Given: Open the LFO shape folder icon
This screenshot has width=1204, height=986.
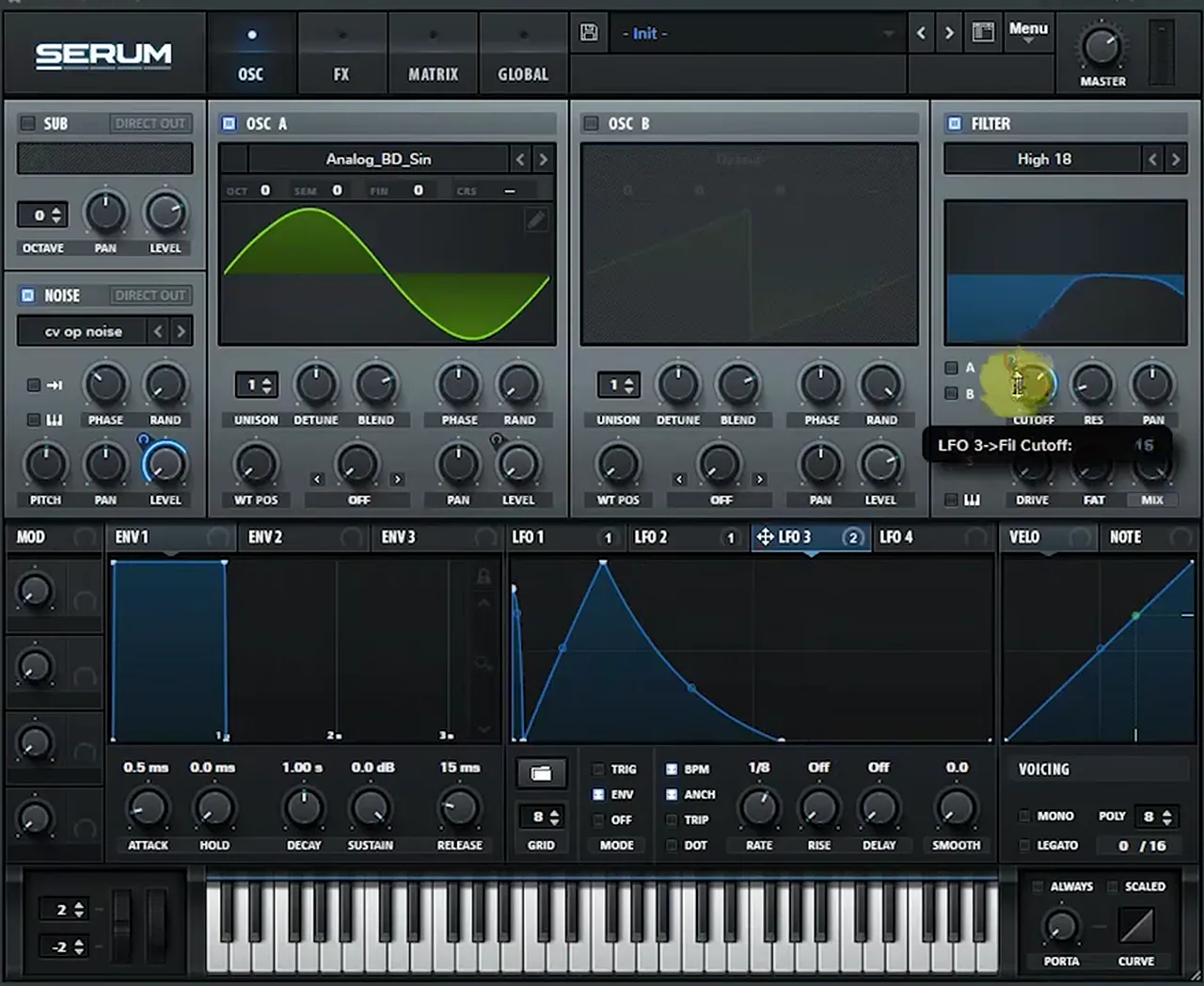Looking at the screenshot, I should click(541, 773).
